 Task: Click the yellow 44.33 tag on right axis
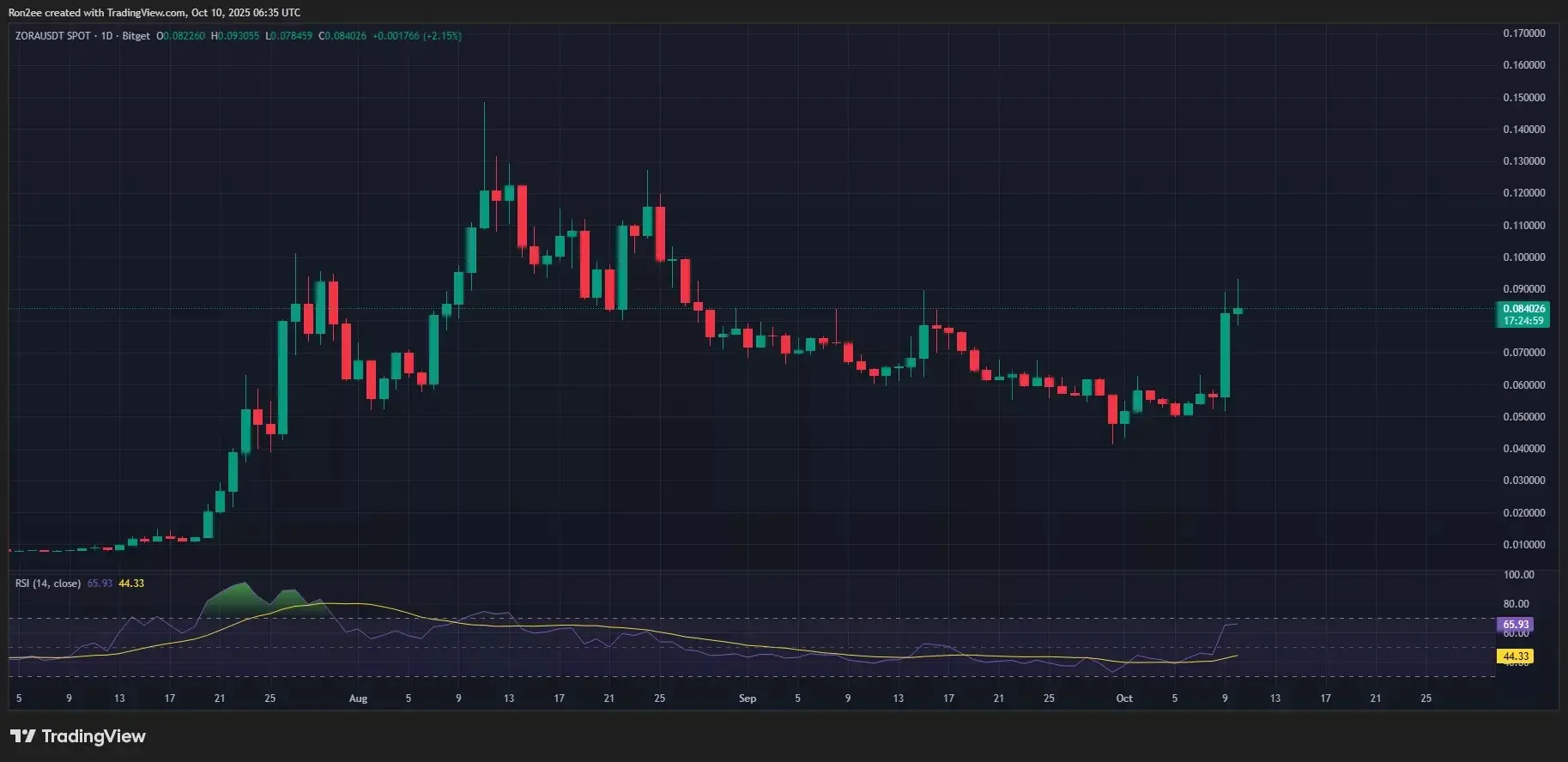click(1515, 656)
